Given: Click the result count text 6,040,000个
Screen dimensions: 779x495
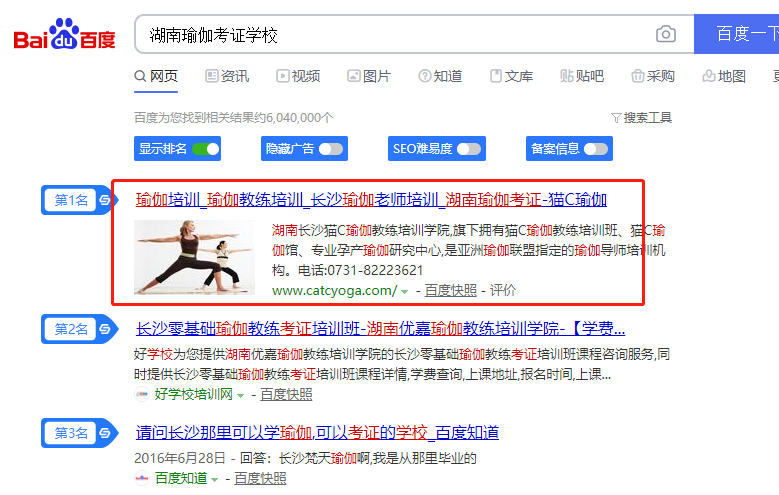Looking at the screenshot, I should click(x=300, y=118).
